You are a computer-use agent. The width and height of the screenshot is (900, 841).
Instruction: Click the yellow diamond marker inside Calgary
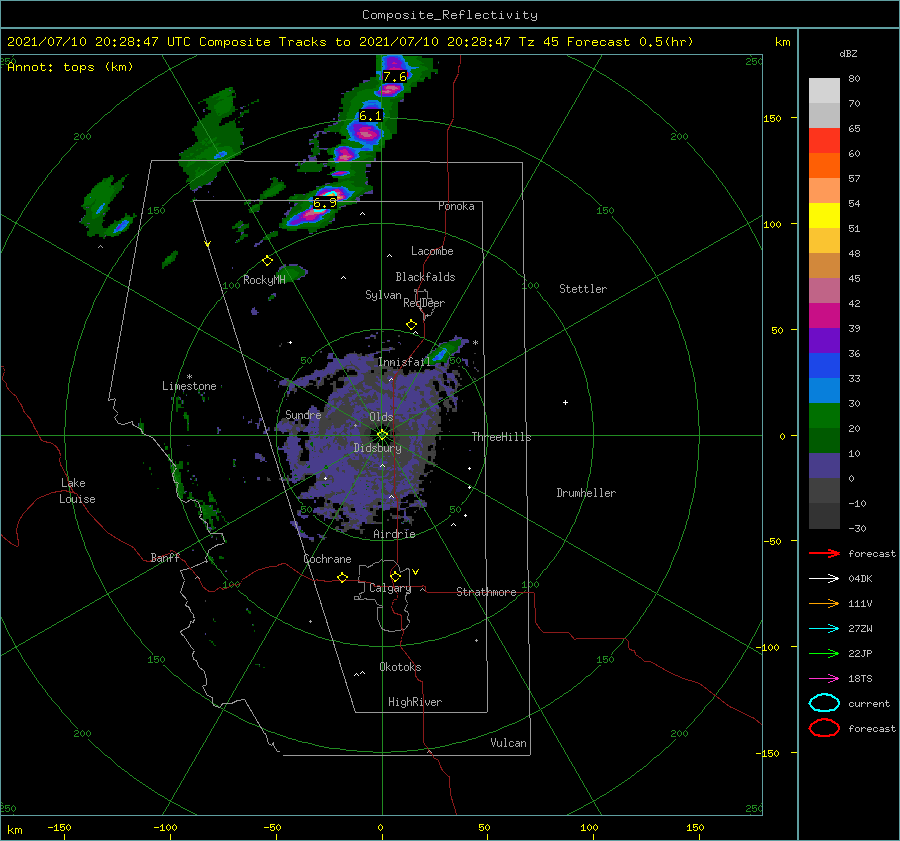pos(395,576)
